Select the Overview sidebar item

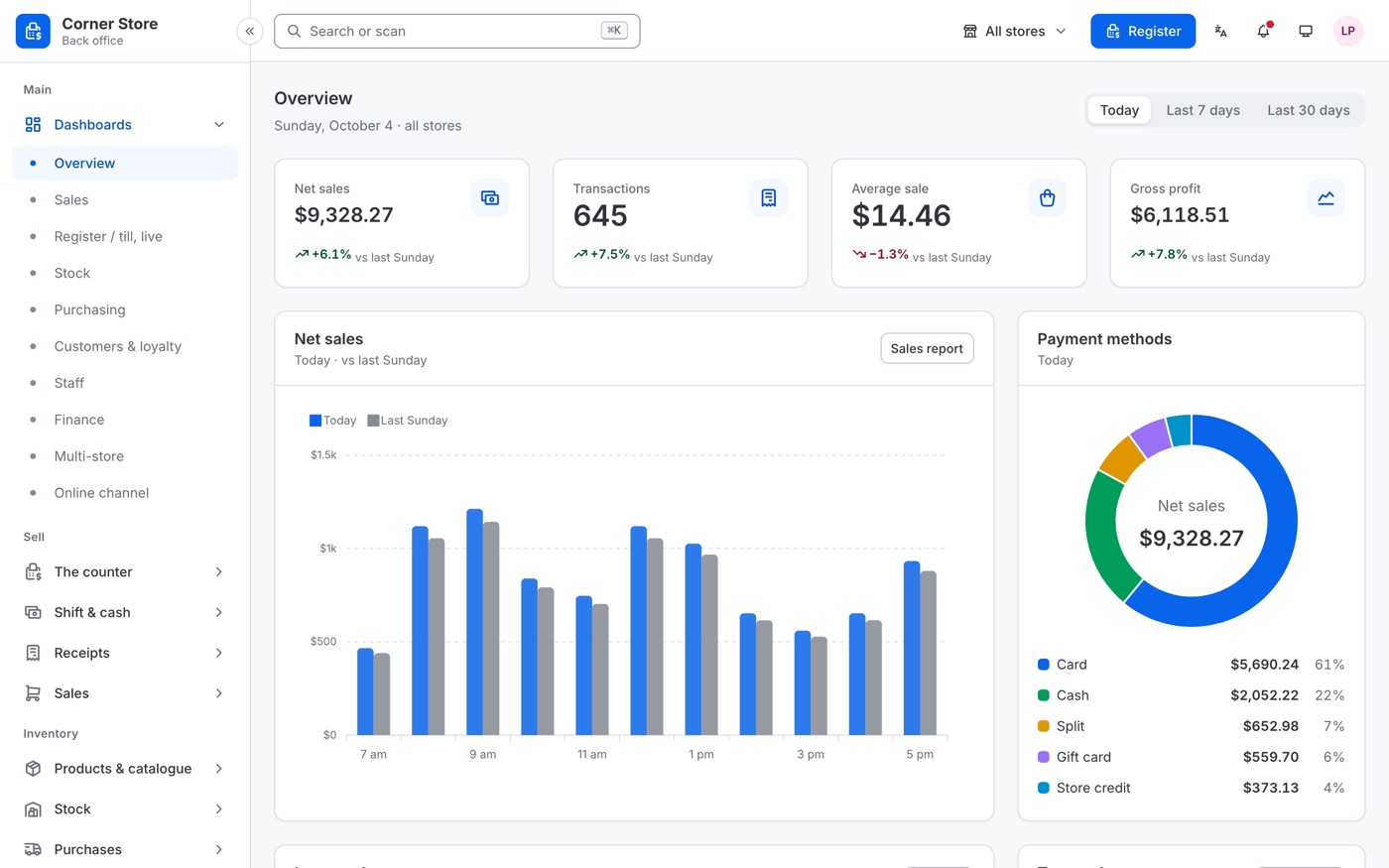125,163
